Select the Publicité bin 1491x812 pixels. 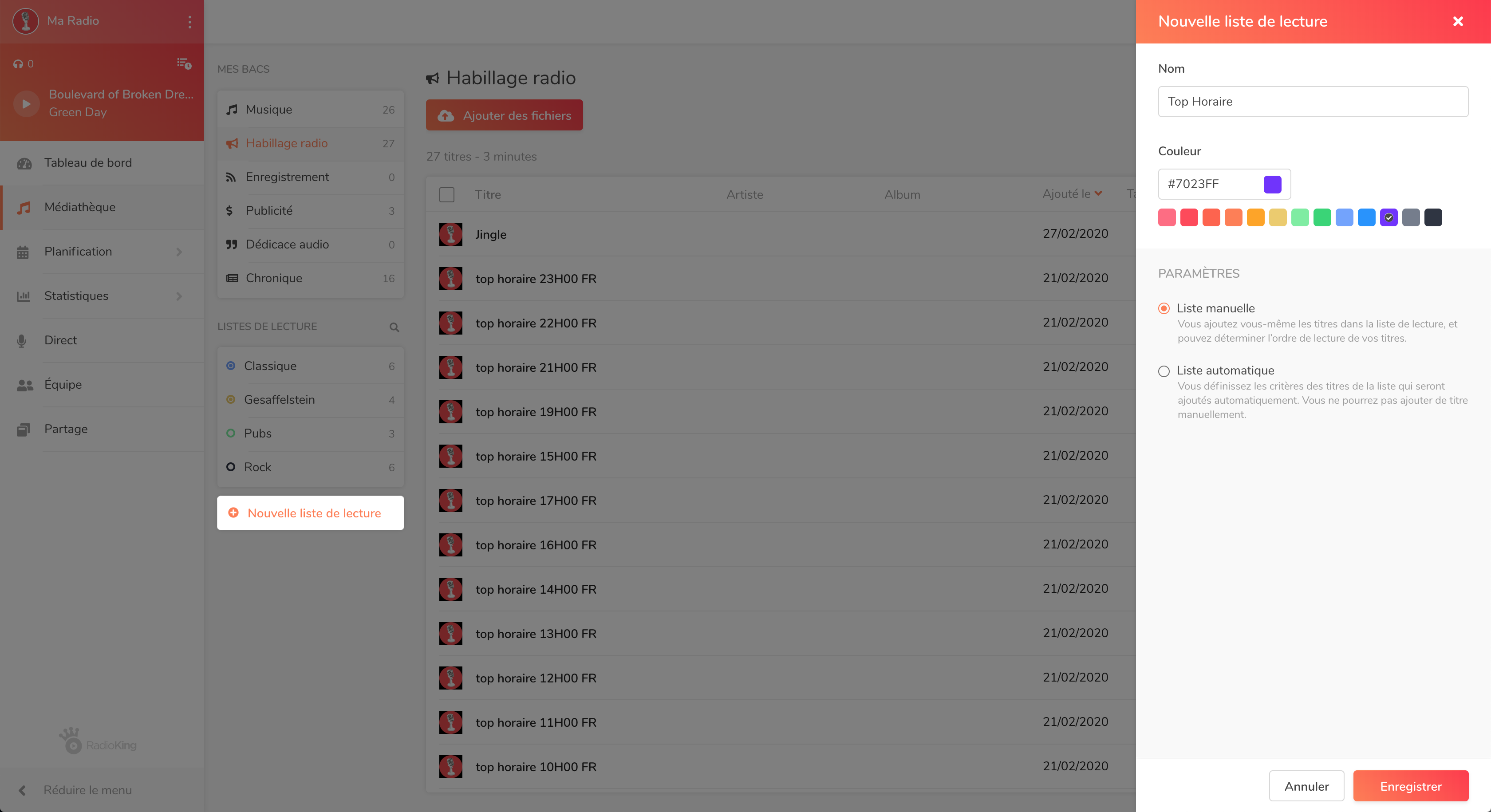[310, 211]
